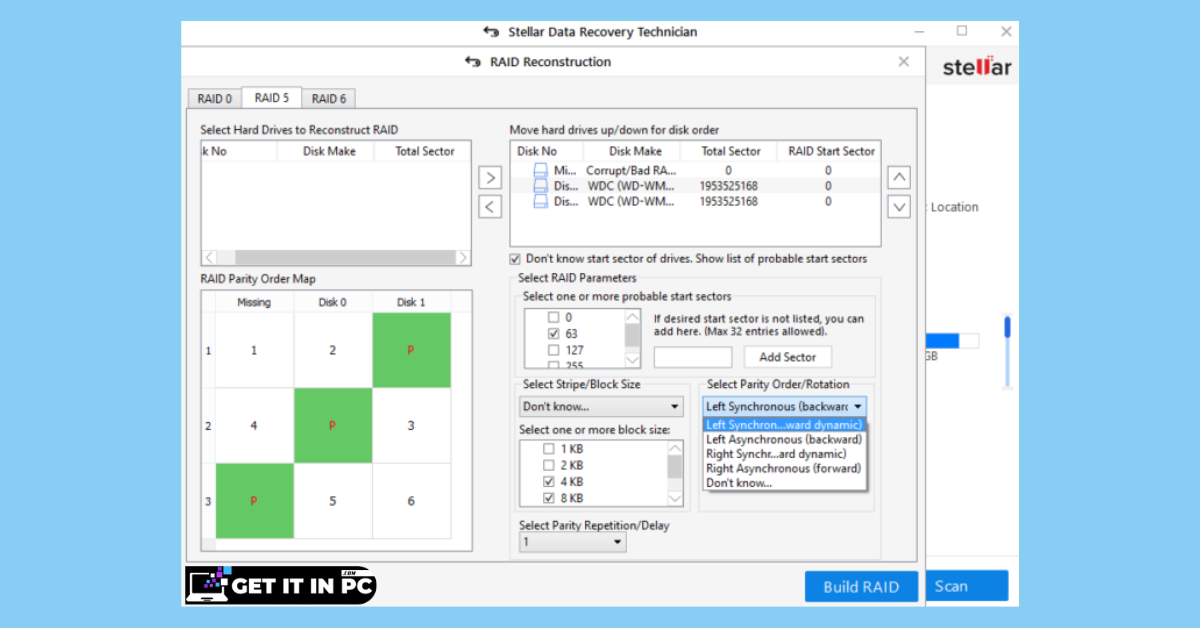The image size is (1200, 628).
Task: Click scroll-up arrow of block size list
Action: click(675, 449)
